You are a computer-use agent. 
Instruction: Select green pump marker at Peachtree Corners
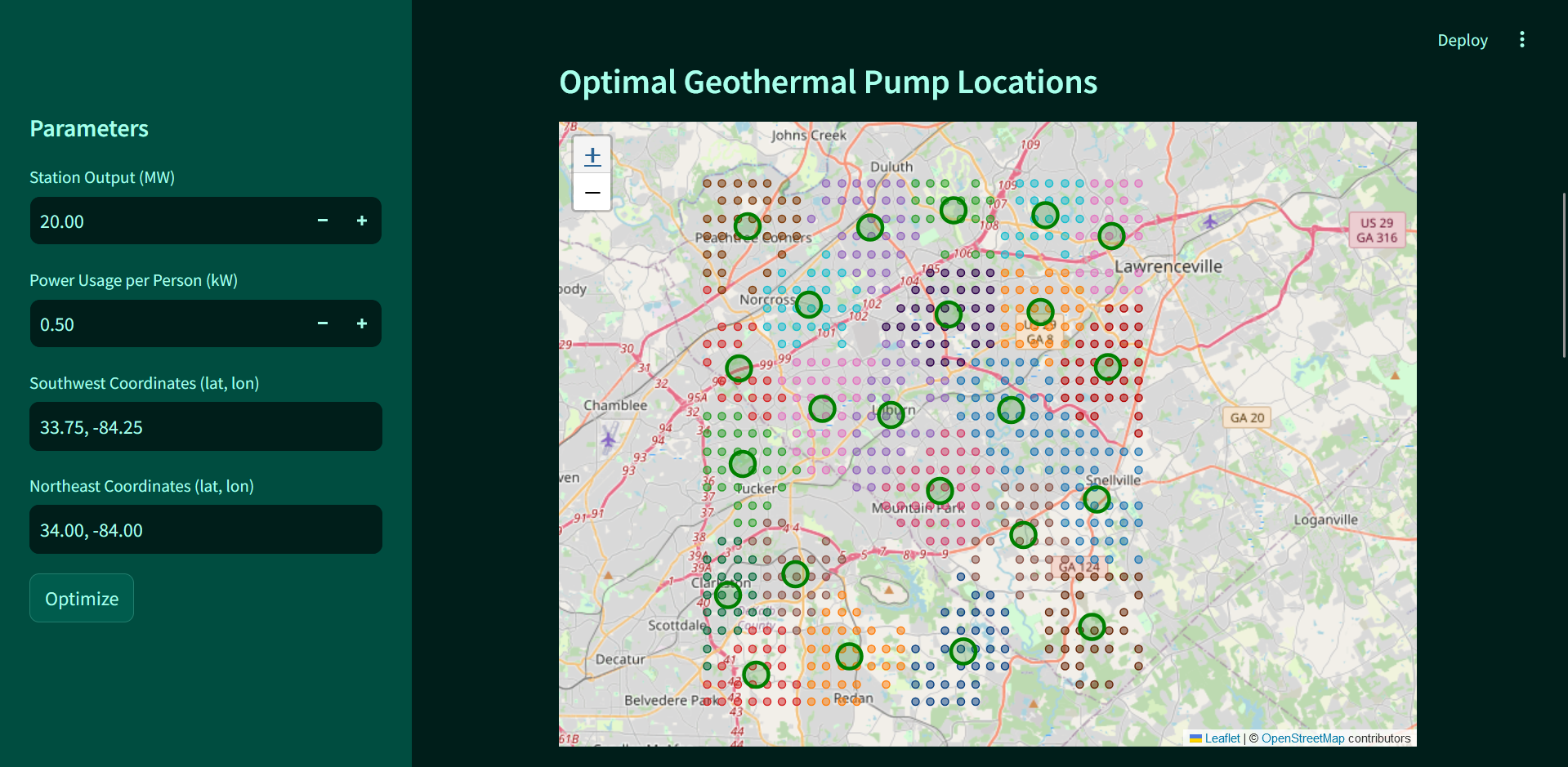click(x=748, y=226)
